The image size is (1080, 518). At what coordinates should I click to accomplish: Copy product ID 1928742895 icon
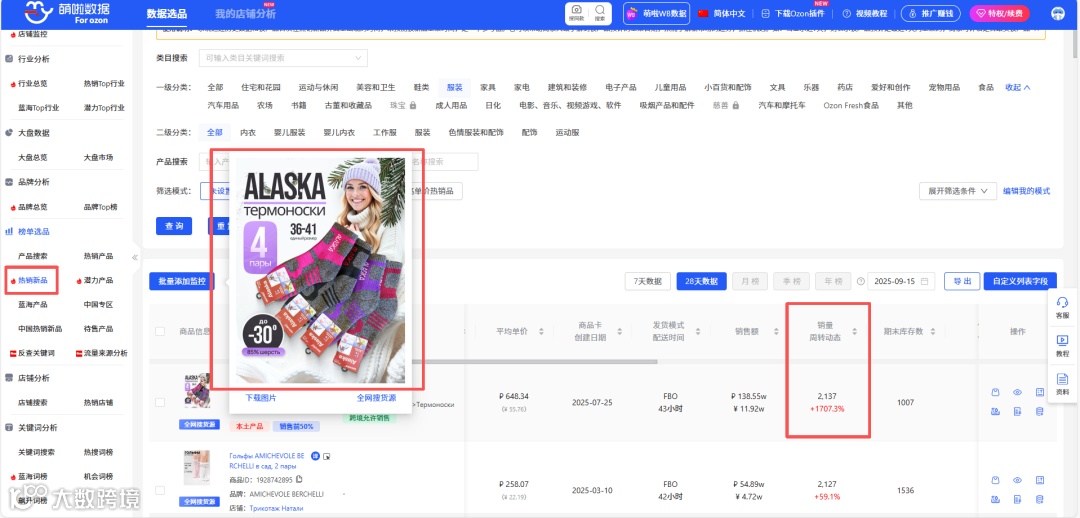coord(299,479)
